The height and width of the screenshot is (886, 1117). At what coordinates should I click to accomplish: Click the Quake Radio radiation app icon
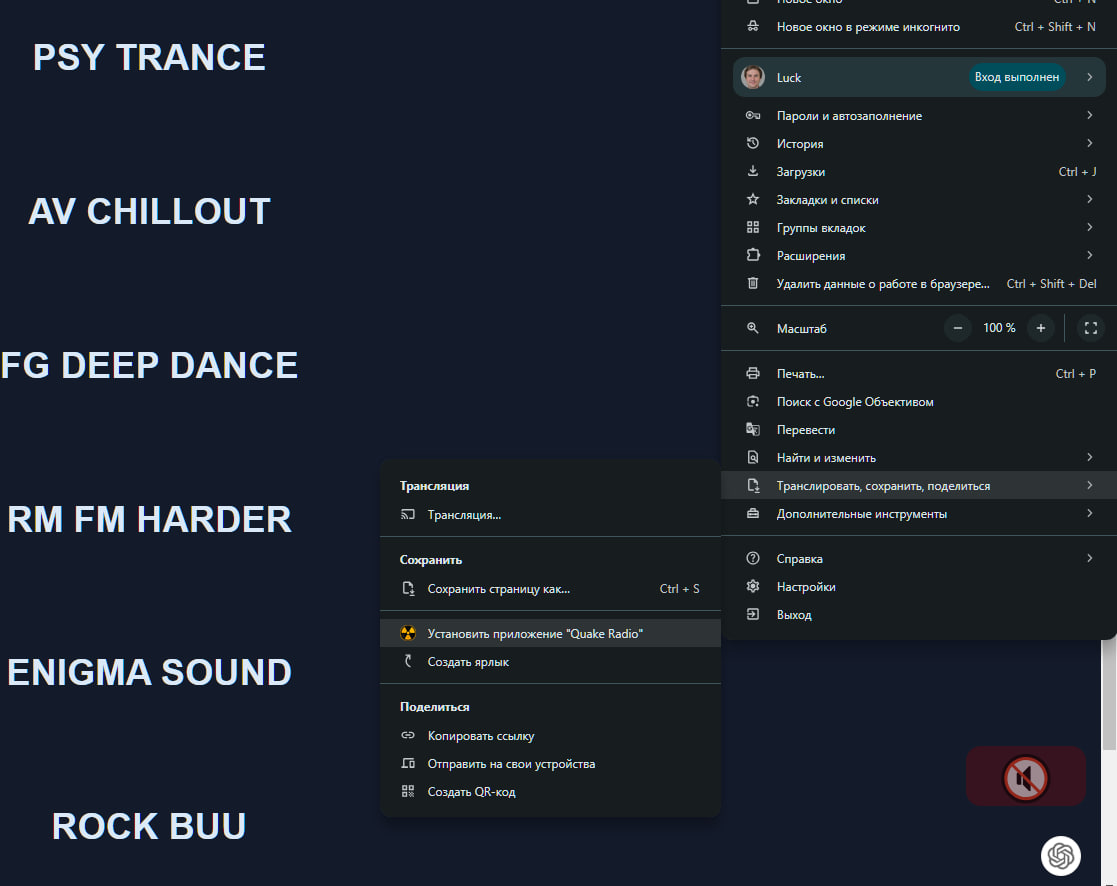(x=408, y=633)
